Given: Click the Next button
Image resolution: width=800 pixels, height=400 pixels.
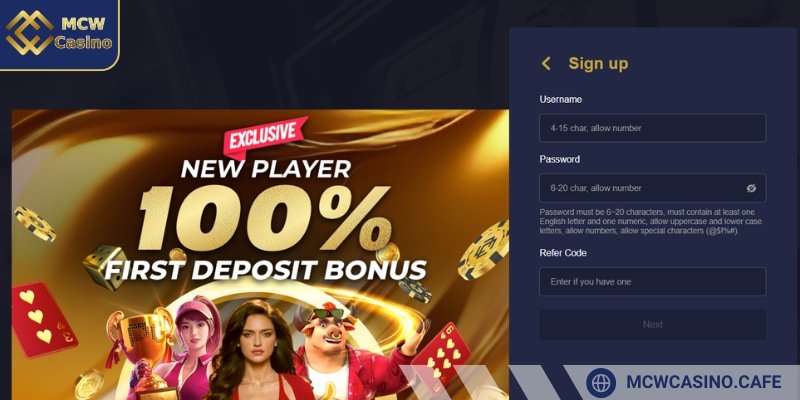Looking at the screenshot, I should tap(653, 324).
